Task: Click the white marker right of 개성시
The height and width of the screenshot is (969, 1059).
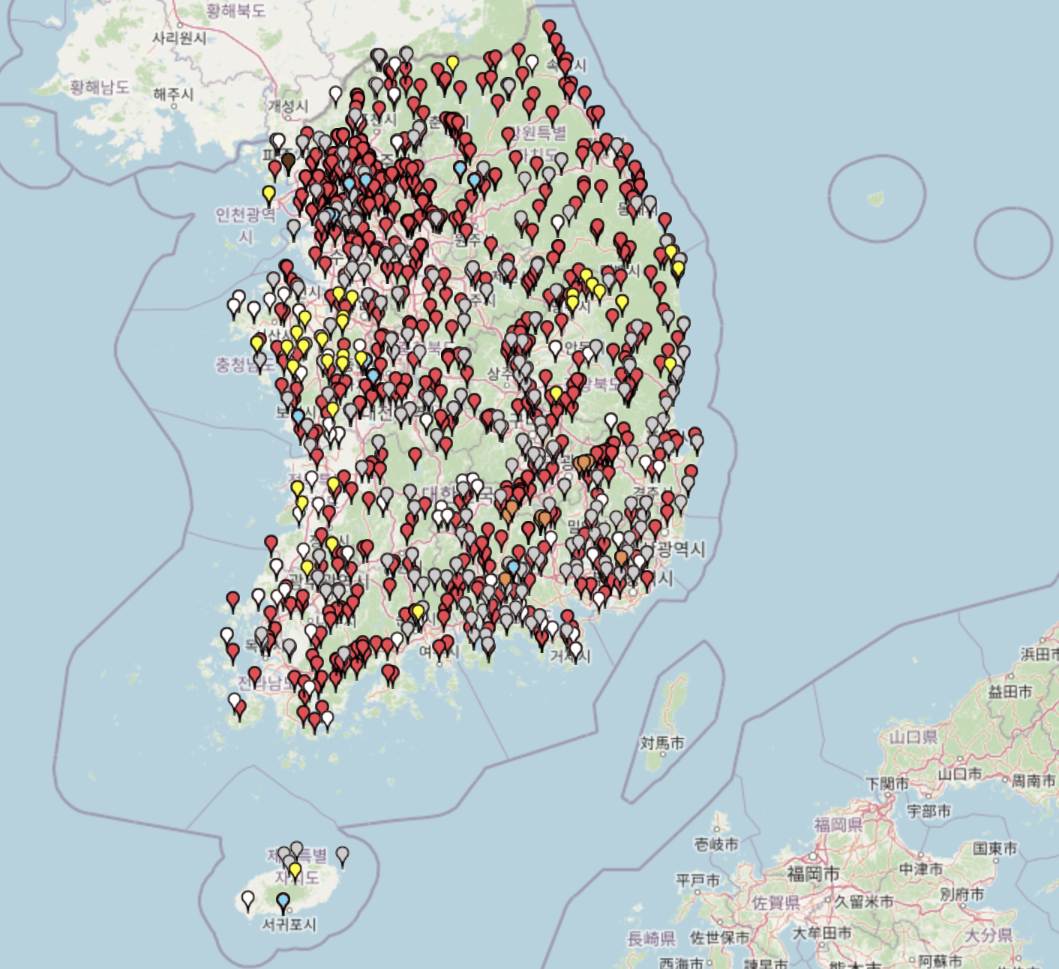Action: point(336,94)
